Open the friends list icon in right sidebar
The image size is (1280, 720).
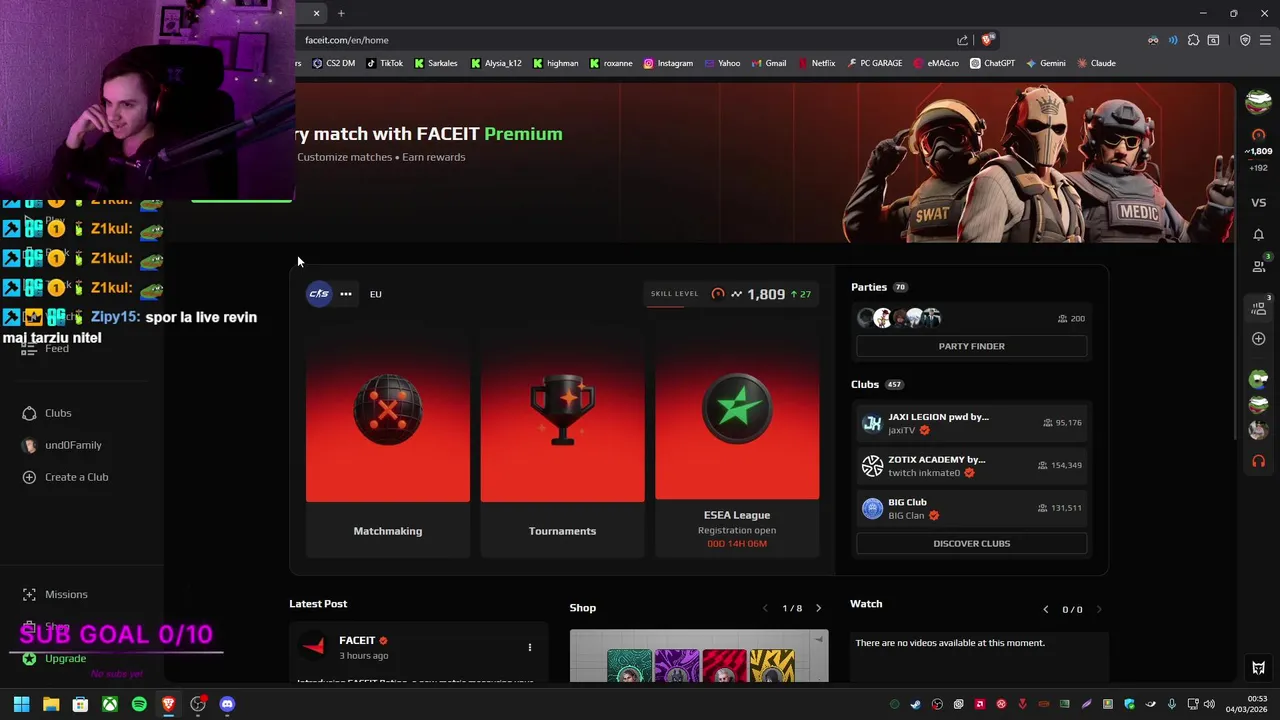tap(1258, 266)
